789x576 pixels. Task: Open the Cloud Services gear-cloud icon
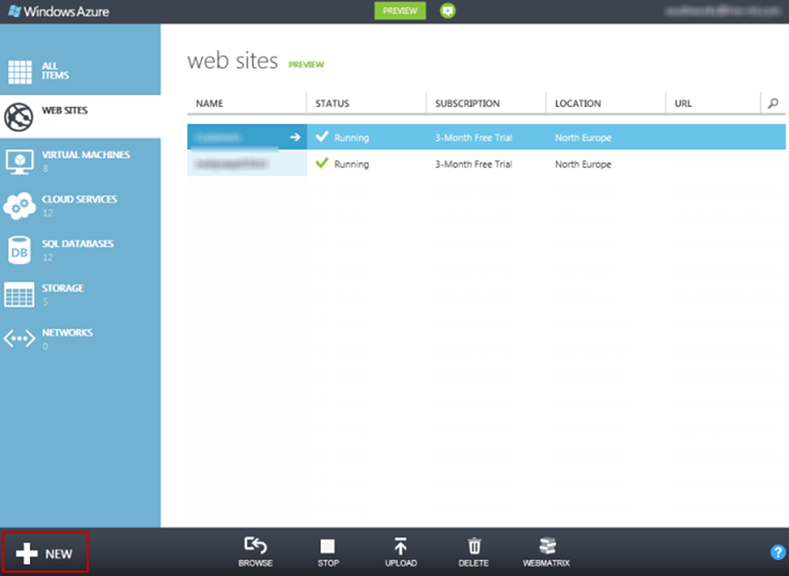coord(19,205)
